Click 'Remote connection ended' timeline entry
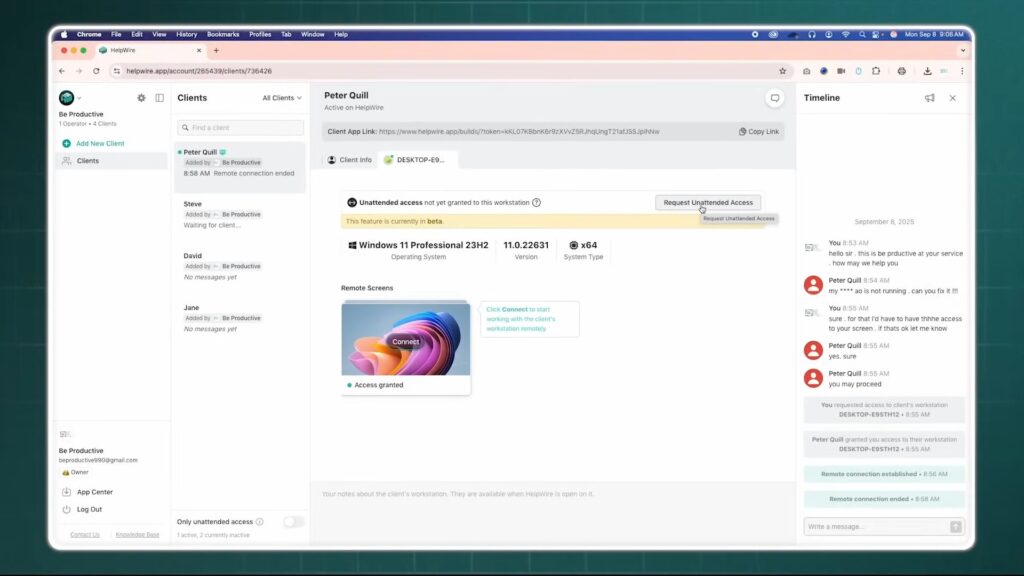The image size is (1024, 576). pos(884,499)
